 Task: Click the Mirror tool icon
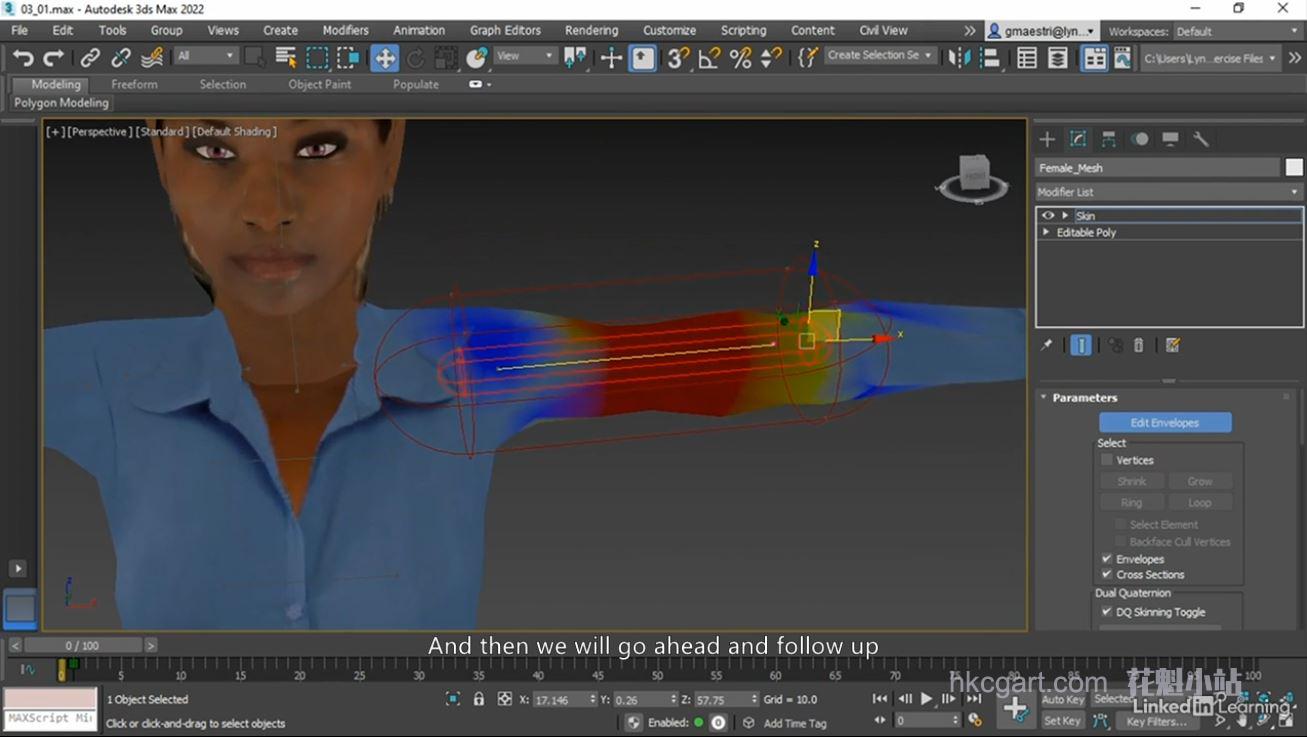coord(959,58)
